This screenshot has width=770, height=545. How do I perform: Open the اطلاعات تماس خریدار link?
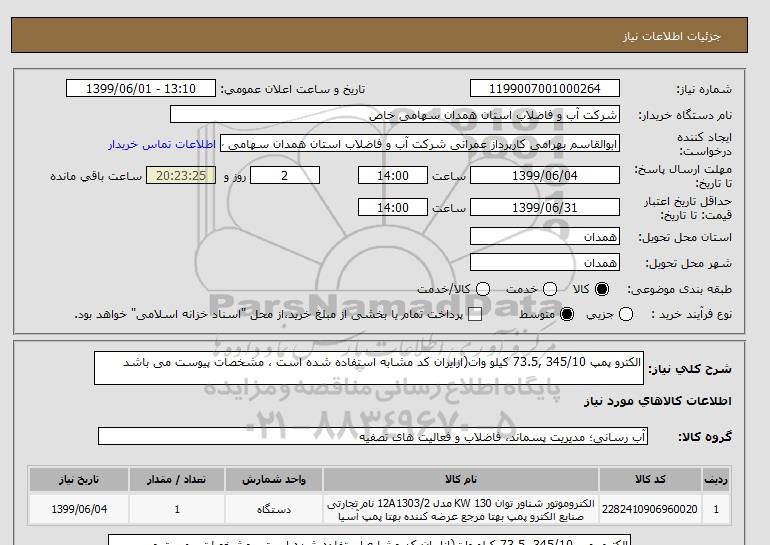tap(162, 144)
